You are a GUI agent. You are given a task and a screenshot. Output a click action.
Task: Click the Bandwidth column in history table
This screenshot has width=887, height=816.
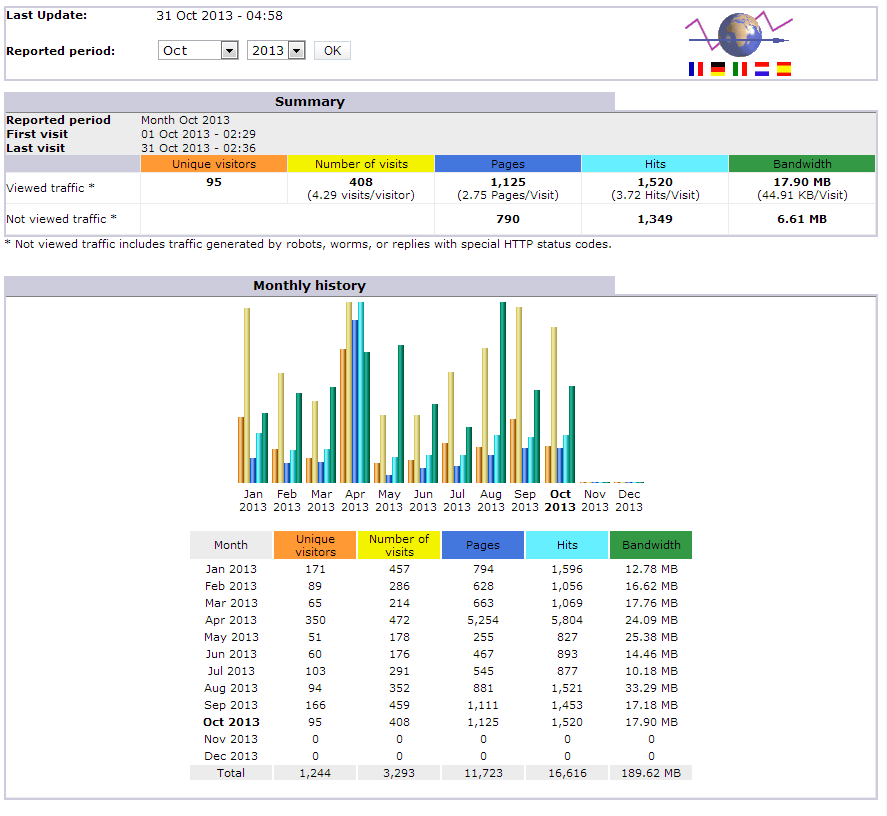pyautogui.click(x=651, y=545)
